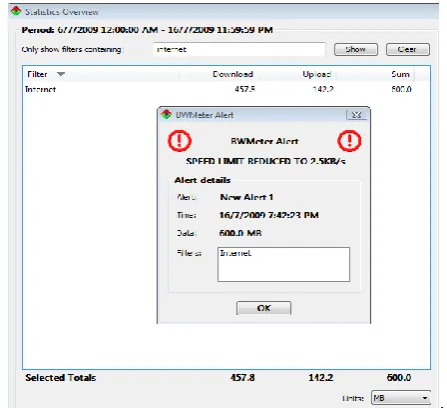This screenshot has height=408, width=447.
Task: Click the BWMeter icon in the alert title bar
Action: (x=166, y=115)
